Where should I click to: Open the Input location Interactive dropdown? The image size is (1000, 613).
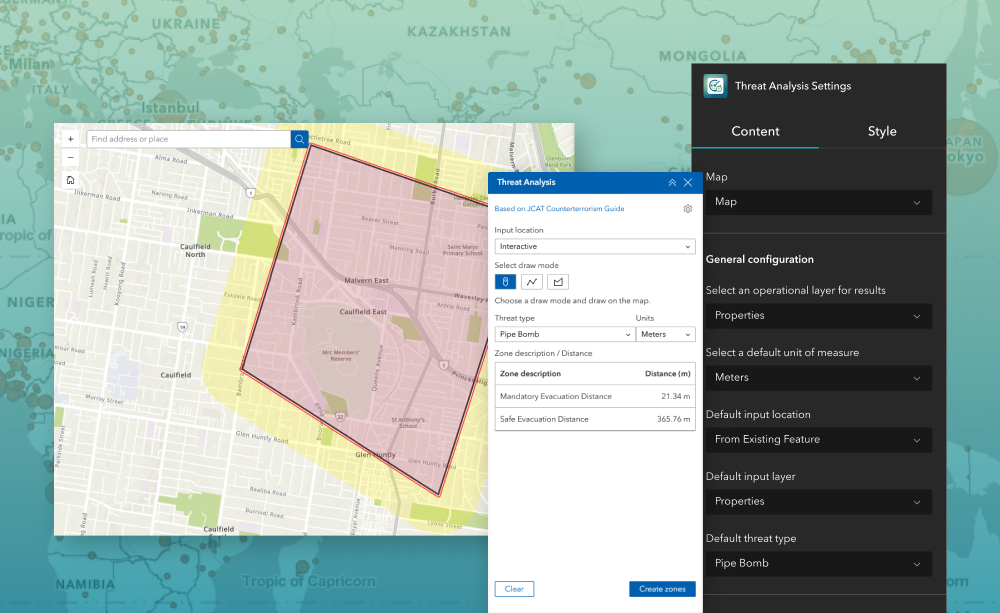pos(595,246)
